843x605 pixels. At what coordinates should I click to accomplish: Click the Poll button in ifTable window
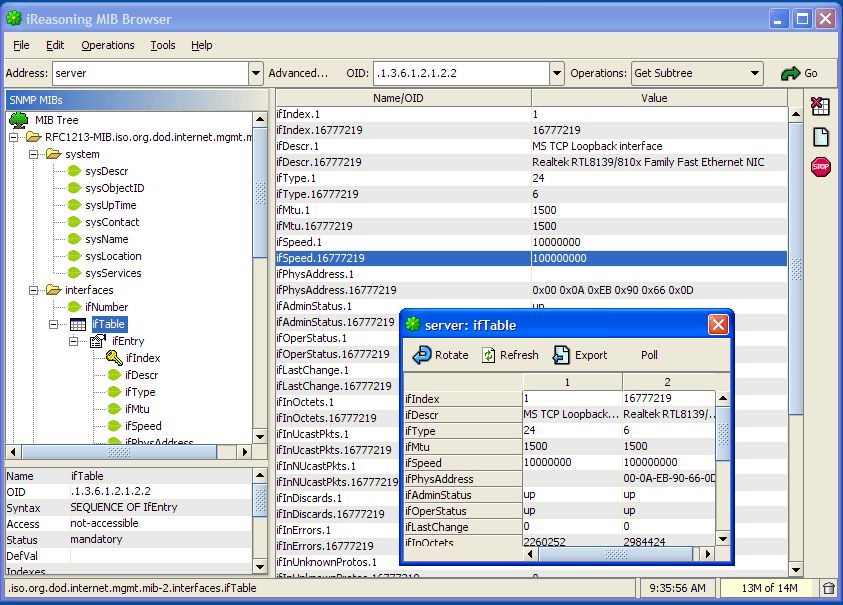tap(648, 354)
